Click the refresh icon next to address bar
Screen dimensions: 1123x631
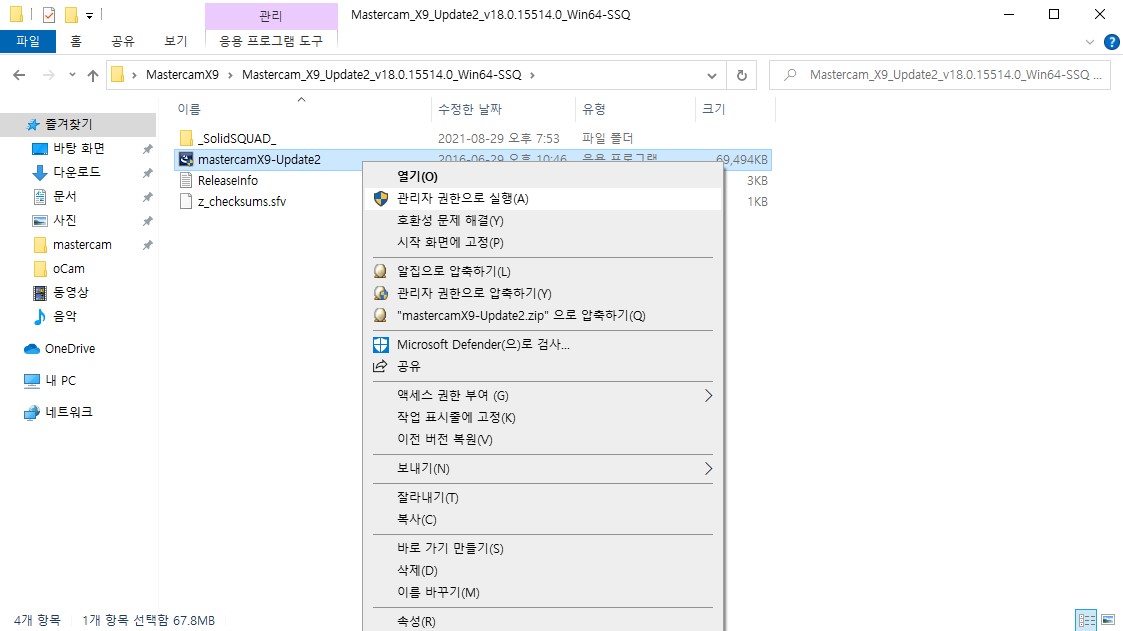742,74
